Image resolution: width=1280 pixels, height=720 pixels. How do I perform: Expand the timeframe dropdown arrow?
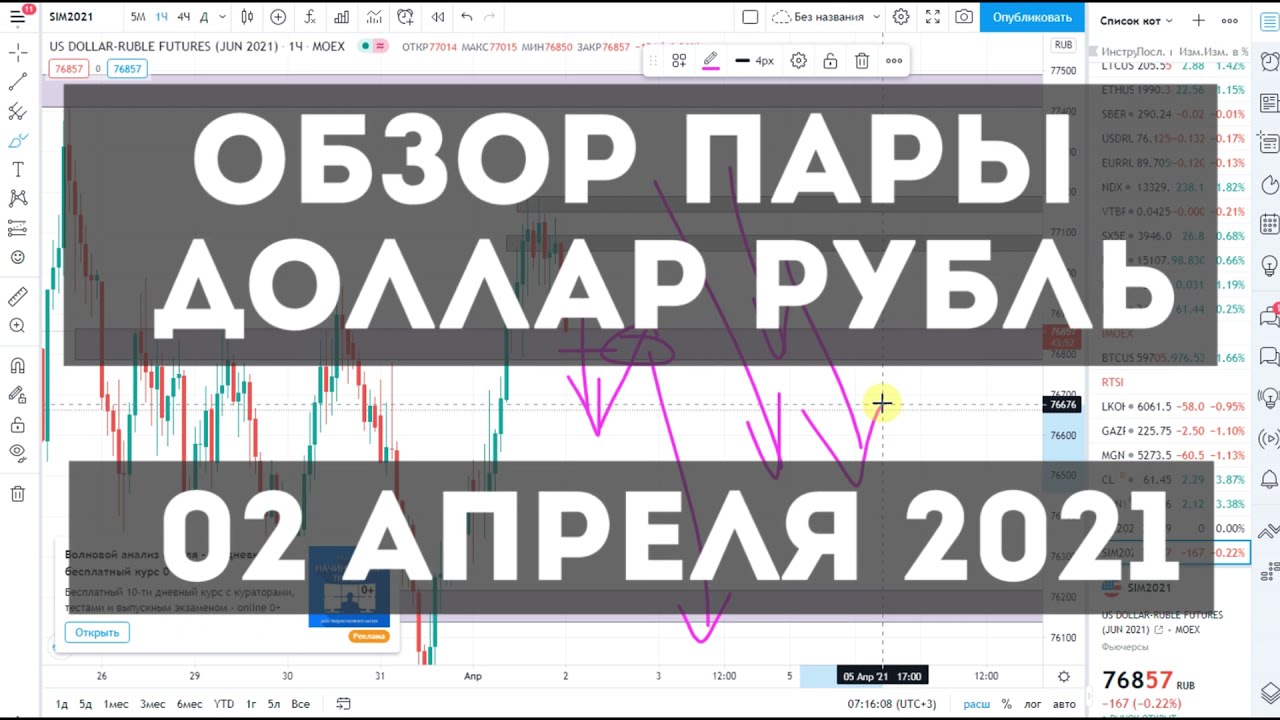[x=222, y=17]
